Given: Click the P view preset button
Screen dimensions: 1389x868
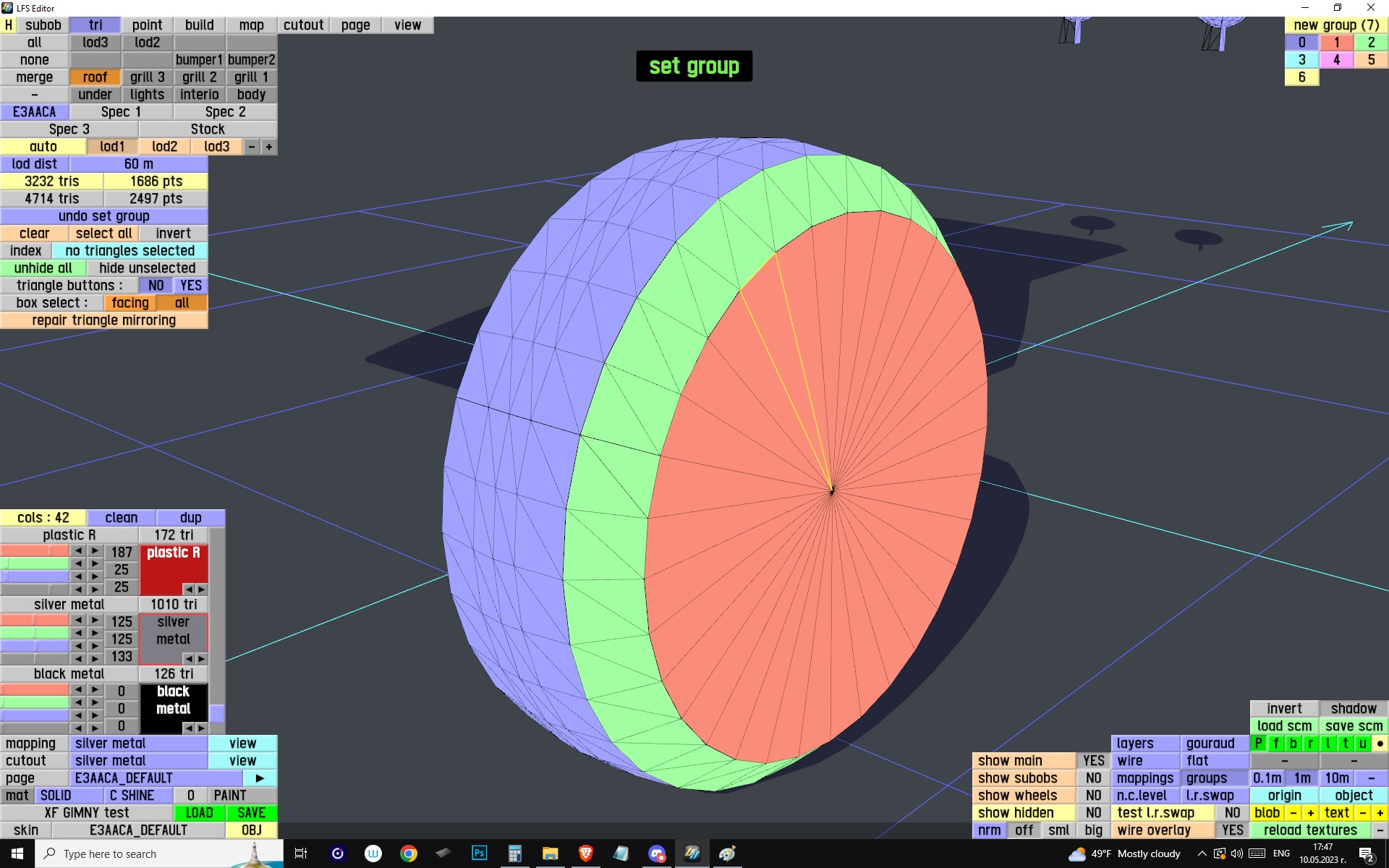Looking at the screenshot, I should point(1258,744).
